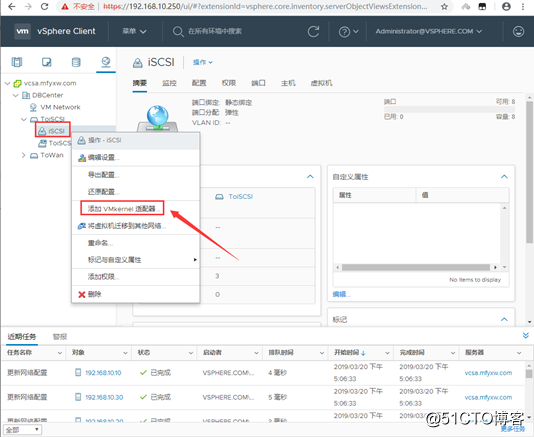Go back in the browser

click(12, 6)
